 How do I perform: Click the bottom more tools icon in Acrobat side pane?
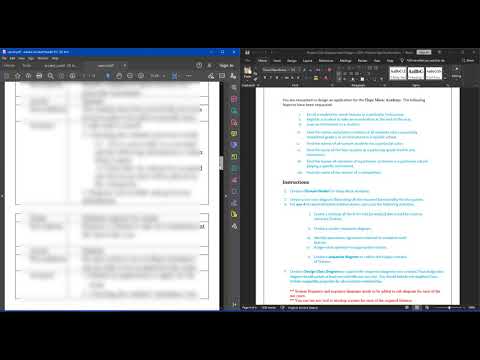click(x=234, y=226)
